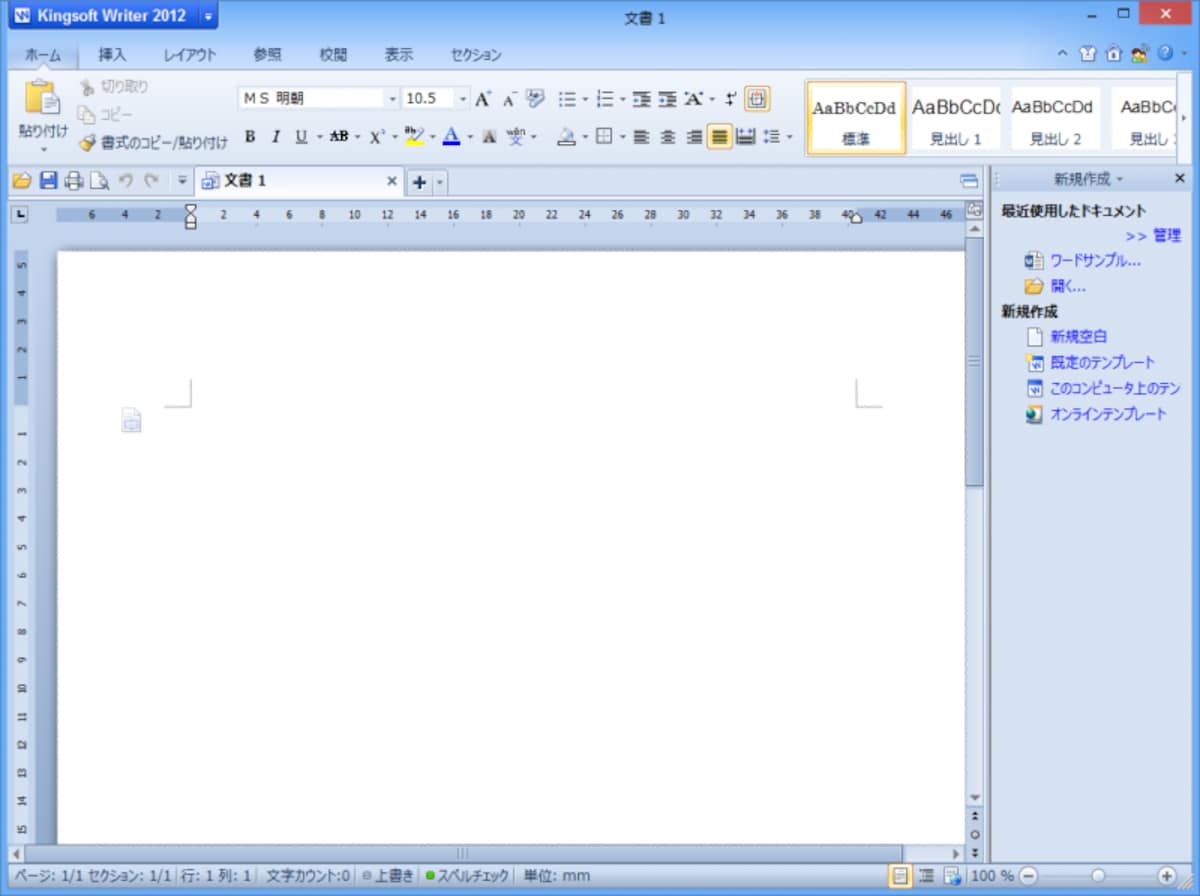
Task: Click the strikethrough AB icon
Action: pos(339,136)
